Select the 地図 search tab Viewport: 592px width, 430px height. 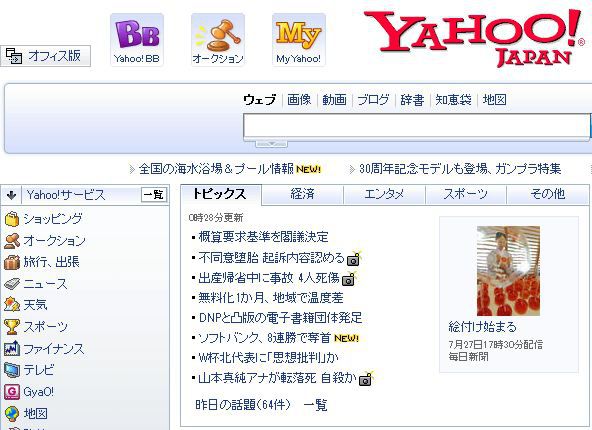point(494,100)
